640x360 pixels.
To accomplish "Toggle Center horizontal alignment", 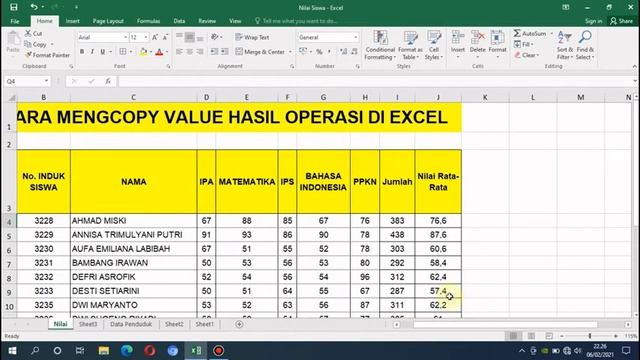I will point(190,52).
